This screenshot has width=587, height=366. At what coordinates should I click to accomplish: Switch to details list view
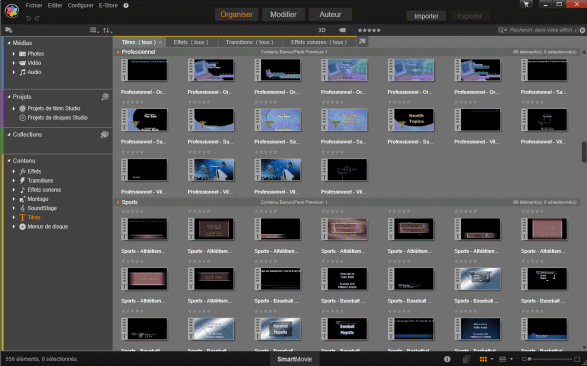[503, 359]
